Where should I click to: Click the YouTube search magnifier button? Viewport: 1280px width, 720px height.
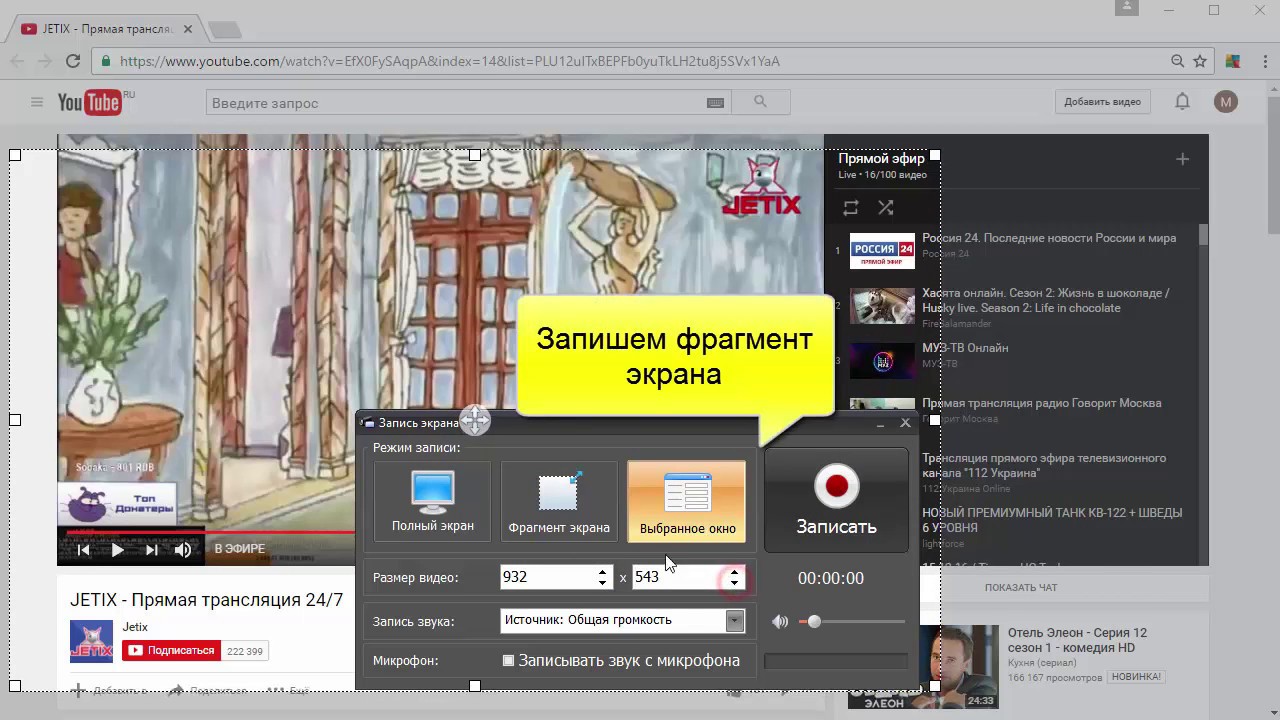pyautogui.click(x=760, y=102)
